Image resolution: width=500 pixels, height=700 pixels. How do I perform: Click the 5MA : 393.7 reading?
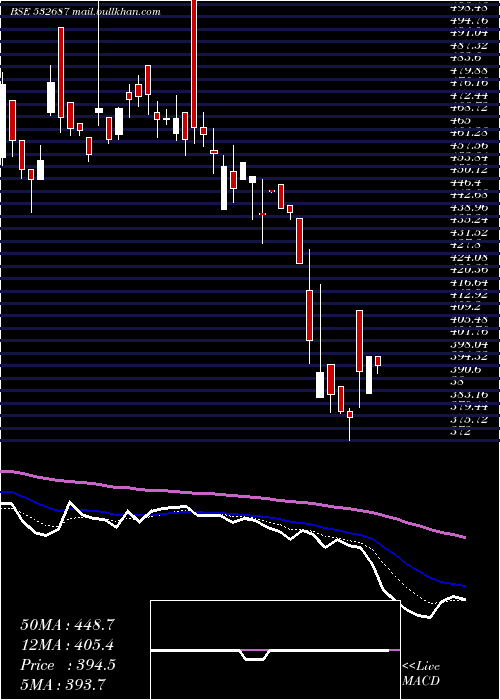[62, 684]
